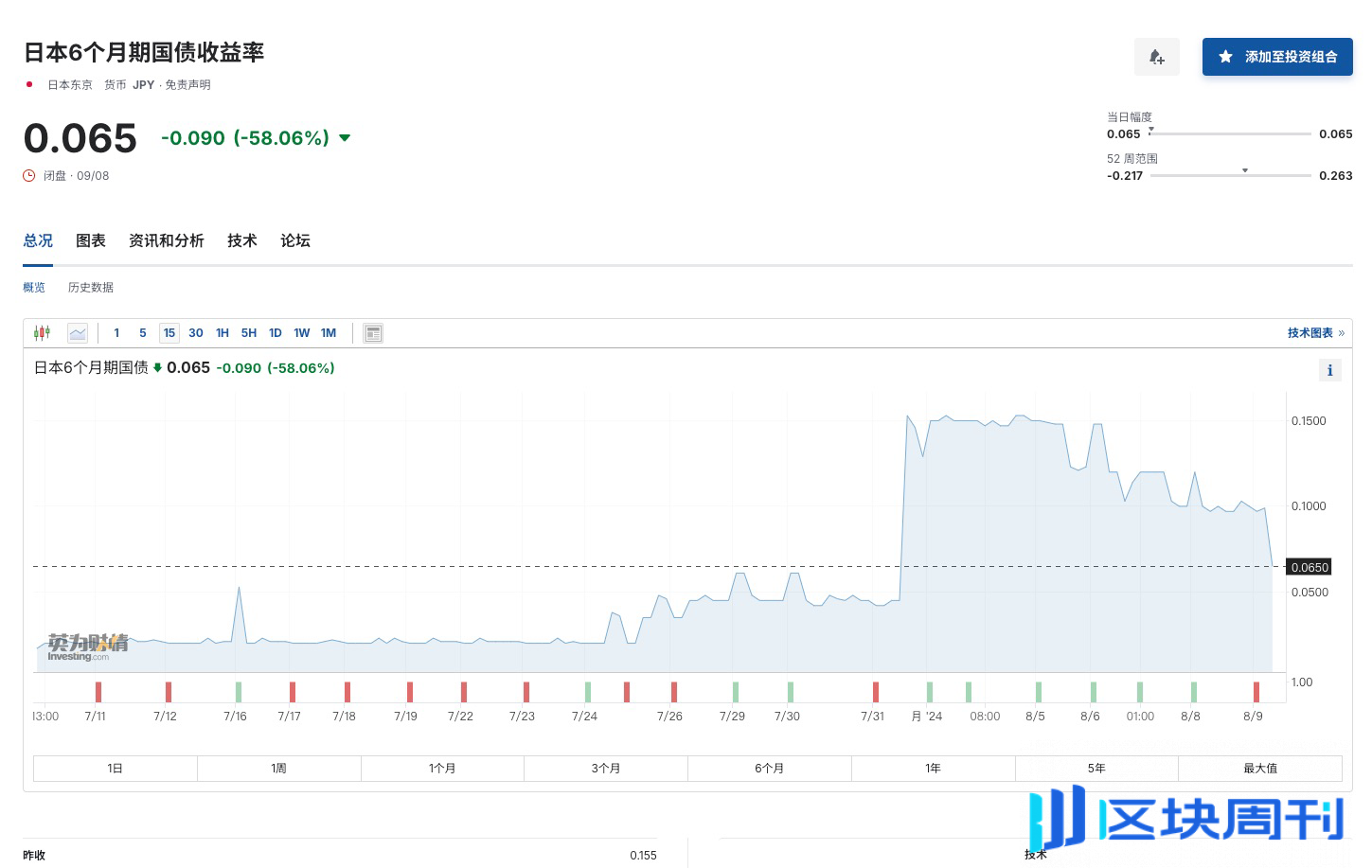Click the 7/24 date label on axis

point(584,716)
